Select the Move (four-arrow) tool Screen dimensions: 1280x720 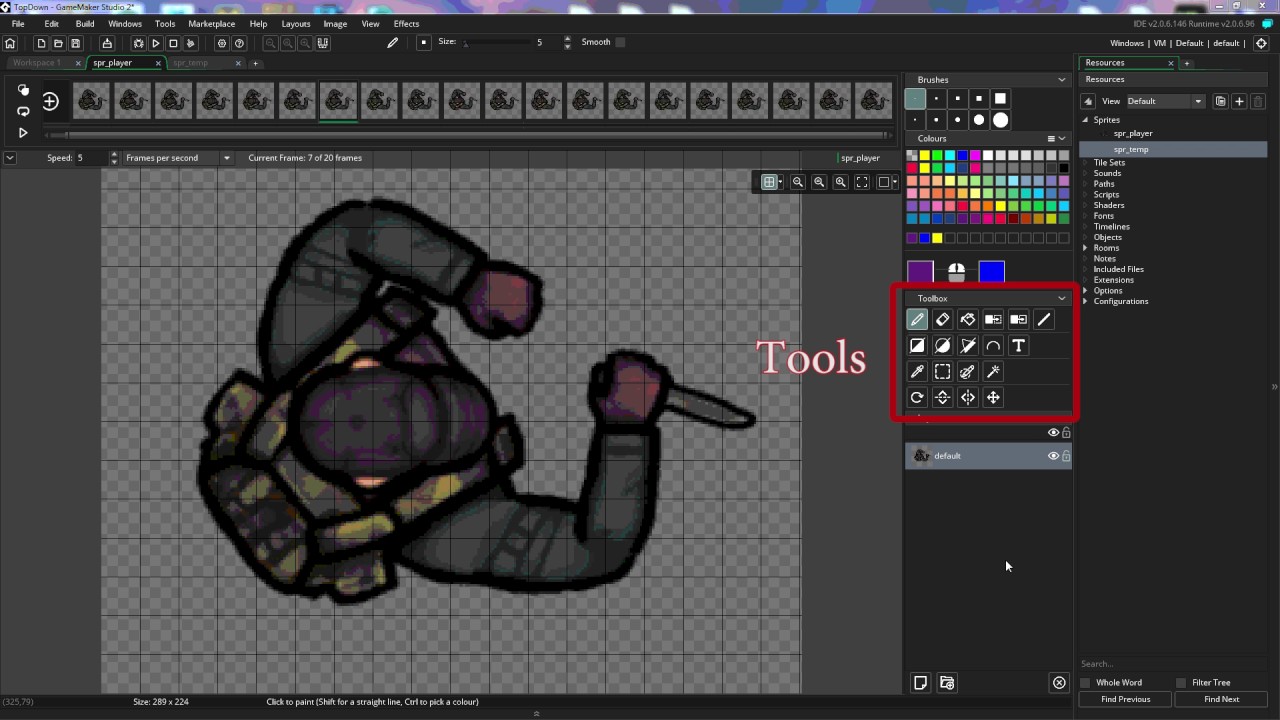point(993,398)
